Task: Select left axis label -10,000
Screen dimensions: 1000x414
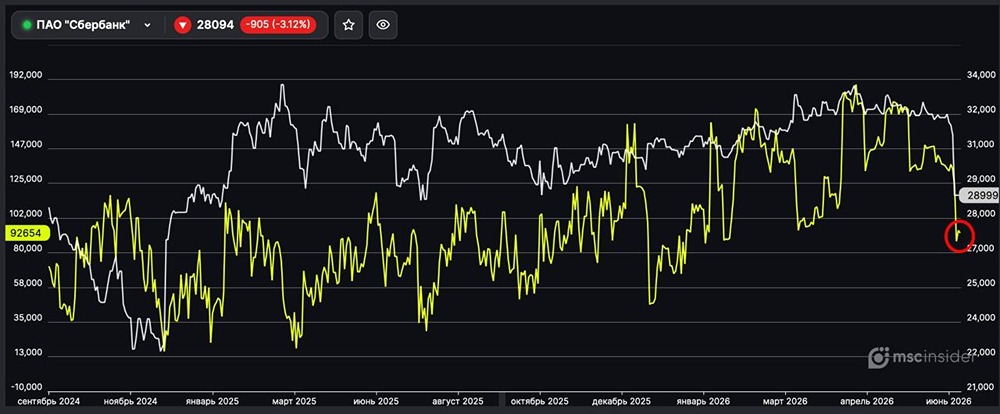Action: pyautogui.click(x=27, y=387)
